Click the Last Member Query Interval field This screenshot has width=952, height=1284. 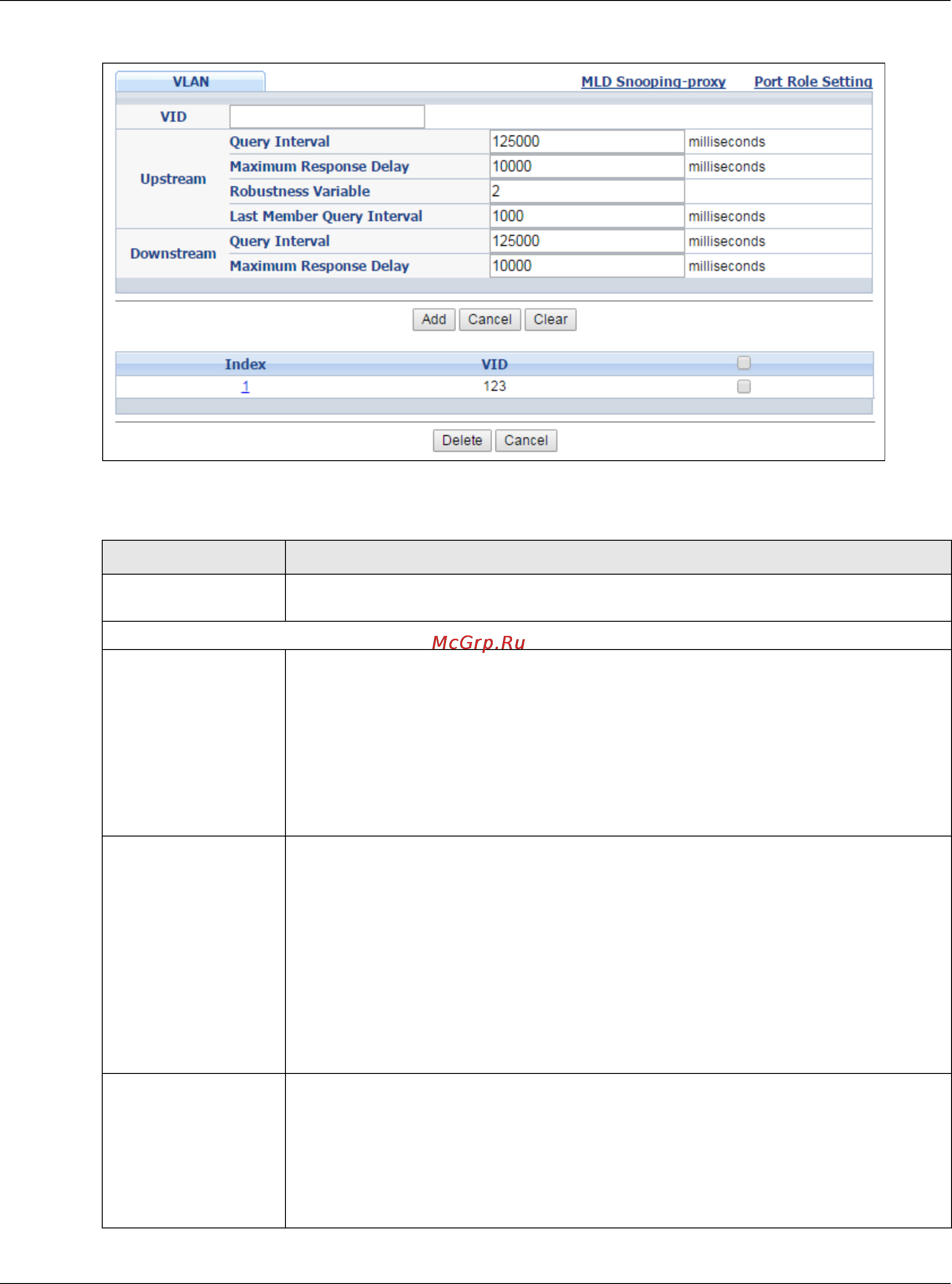(586, 216)
